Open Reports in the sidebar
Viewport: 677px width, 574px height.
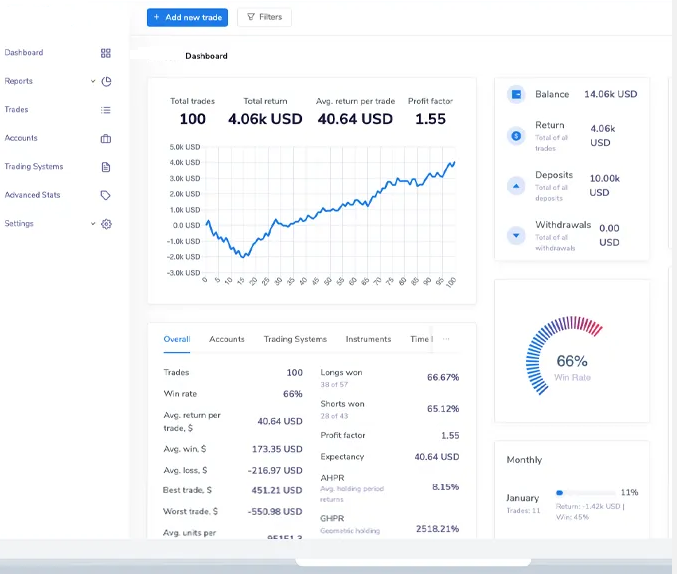point(19,81)
